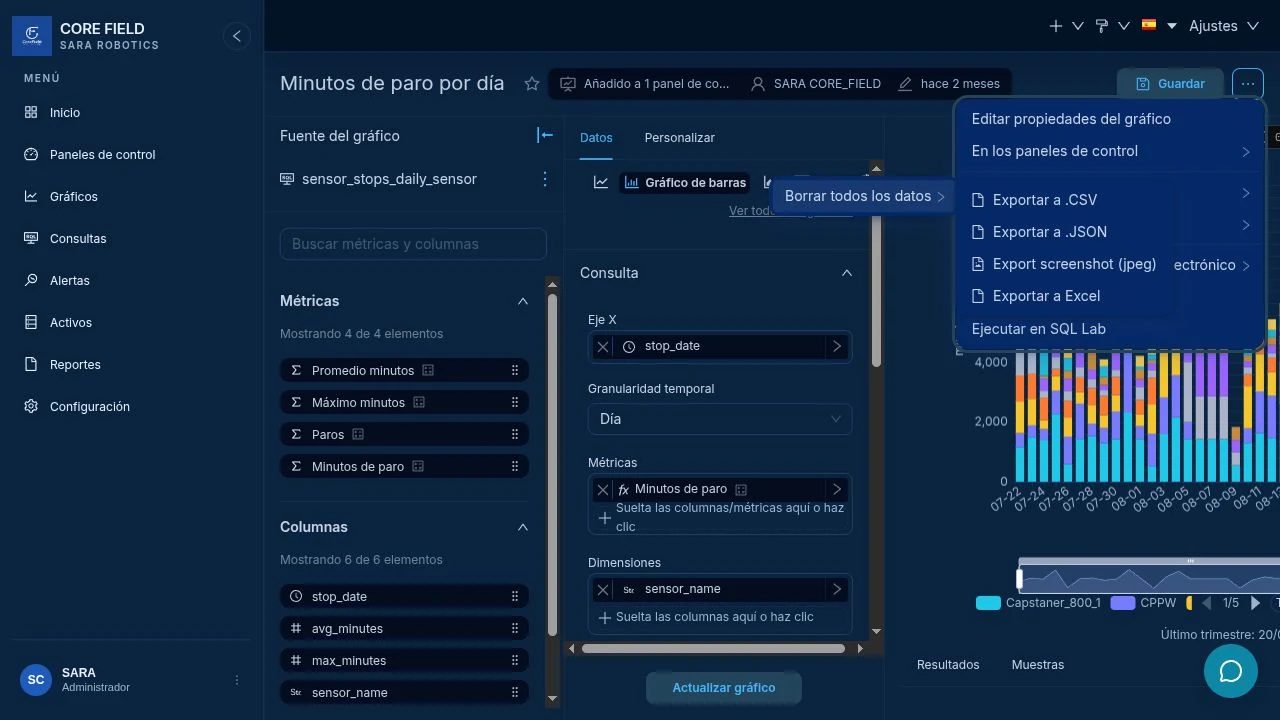1280x720 pixels.
Task: Expand the Minutos de paro metric arrow
Action: pos(837,490)
